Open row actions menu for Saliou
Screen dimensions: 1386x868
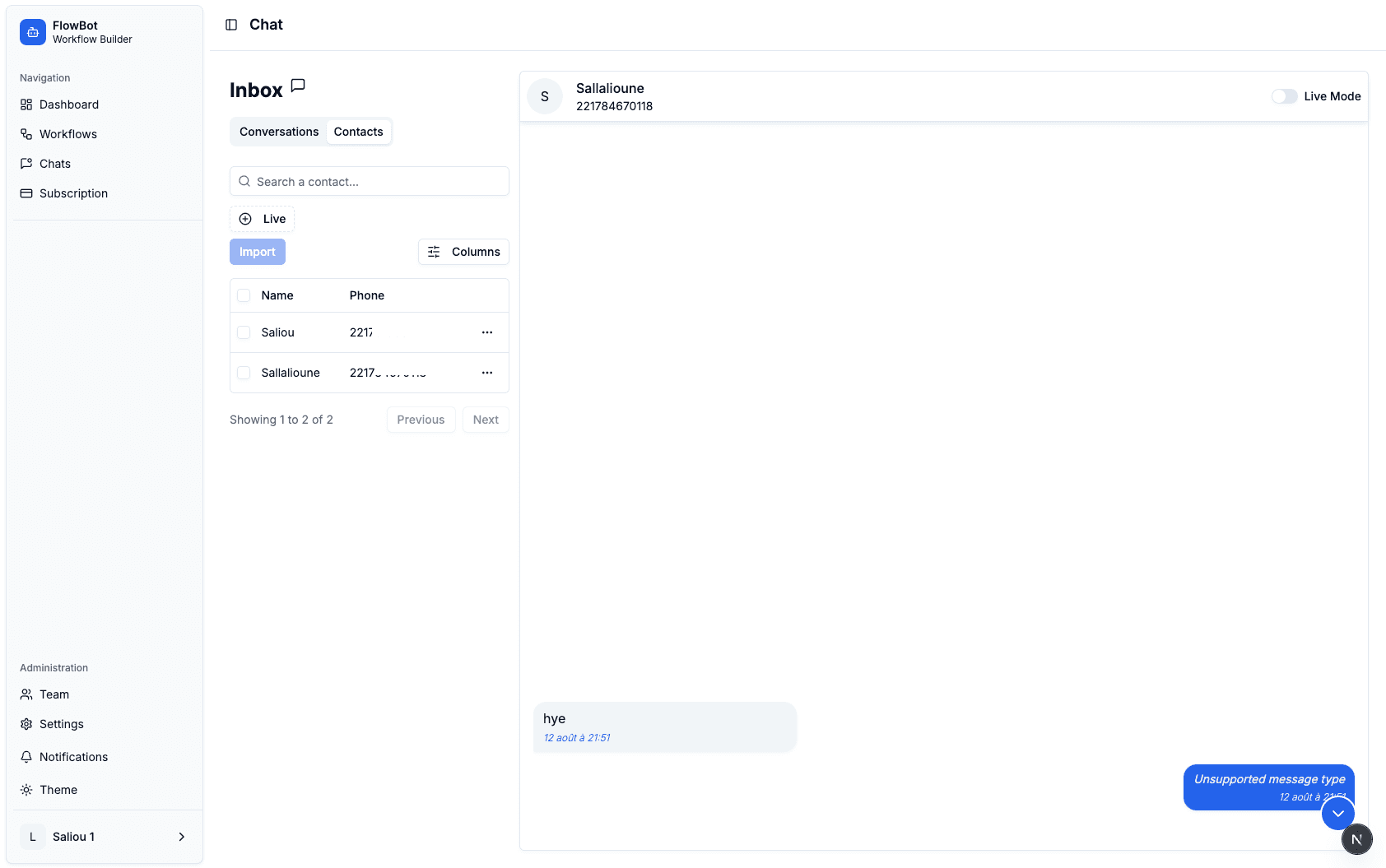coord(487,332)
